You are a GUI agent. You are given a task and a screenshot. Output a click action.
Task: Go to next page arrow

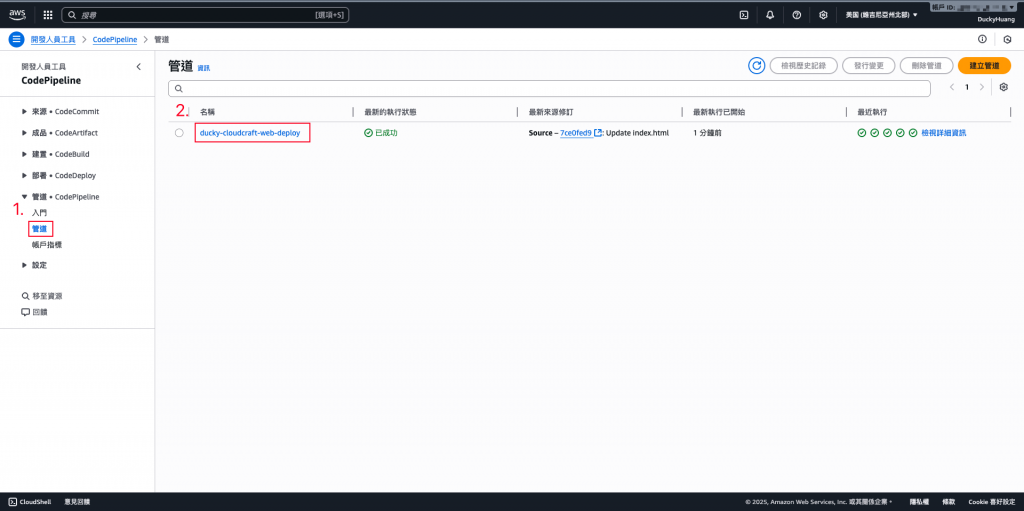pyautogui.click(x=982, y=87)
